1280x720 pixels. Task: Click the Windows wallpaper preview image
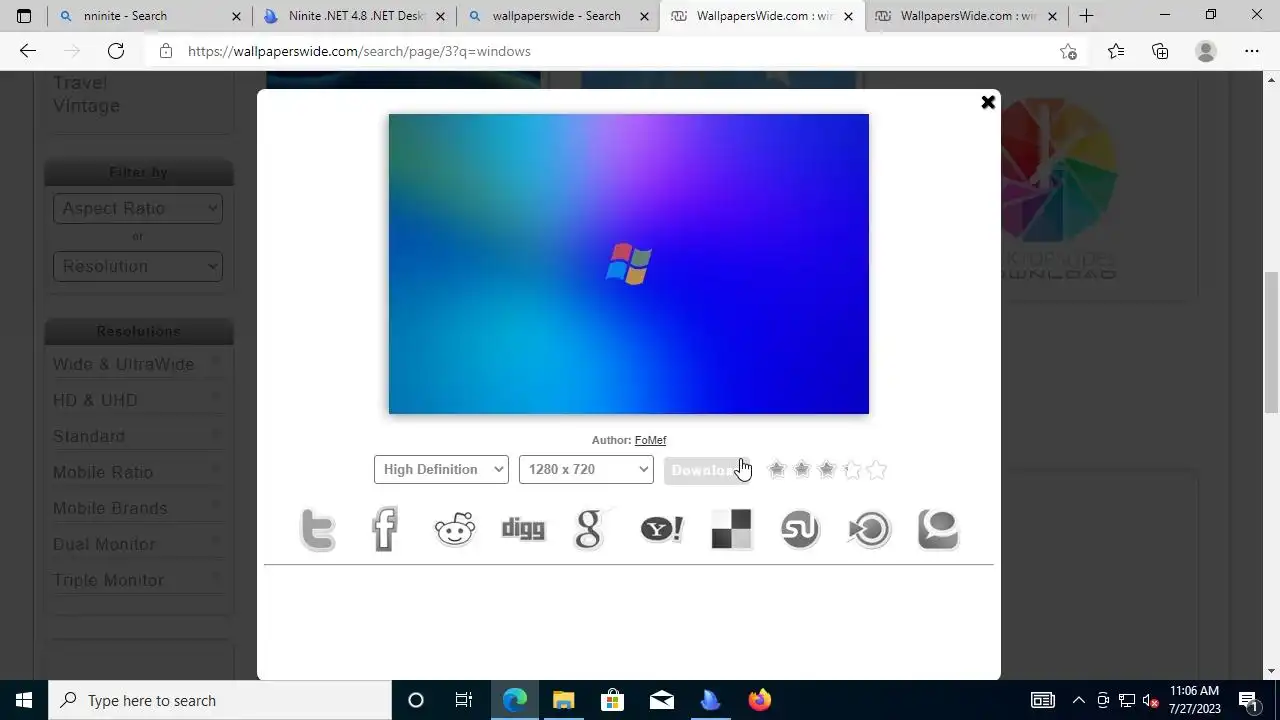pyautogui.click(x=629, y=264)
